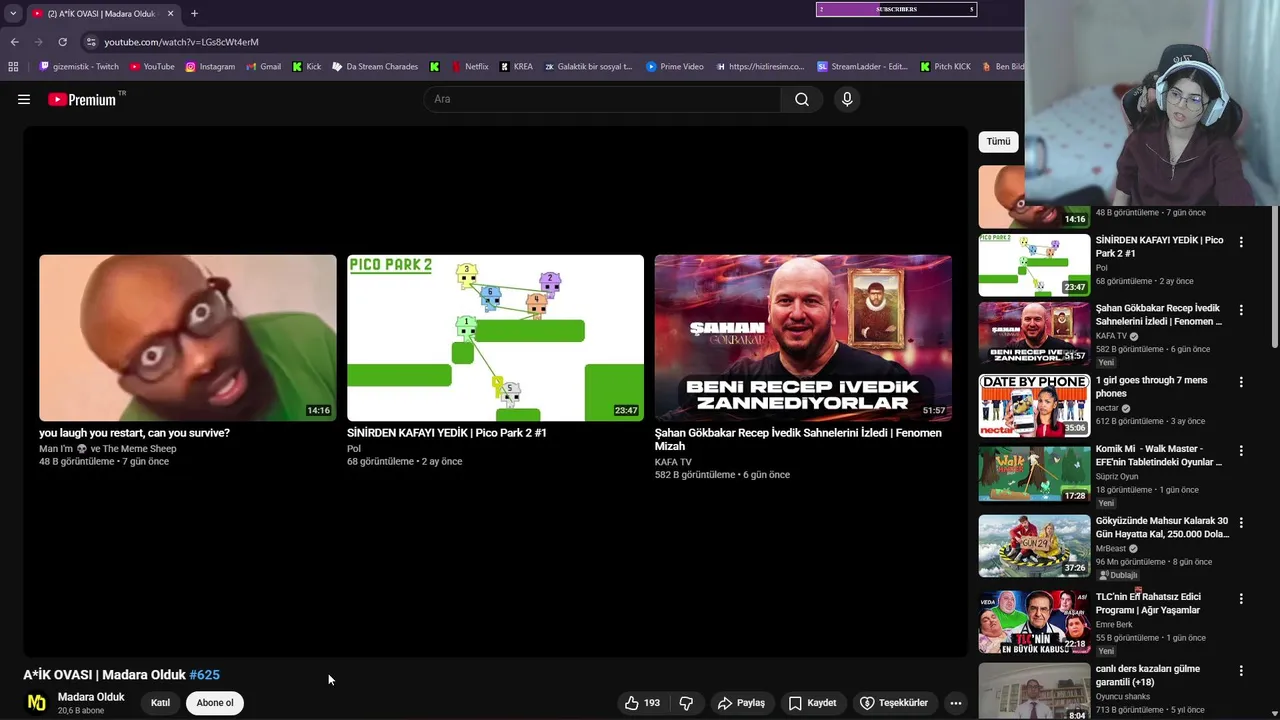
Task: Open the YouTube hamburger guide menu
Action: [x=24, y=99]
